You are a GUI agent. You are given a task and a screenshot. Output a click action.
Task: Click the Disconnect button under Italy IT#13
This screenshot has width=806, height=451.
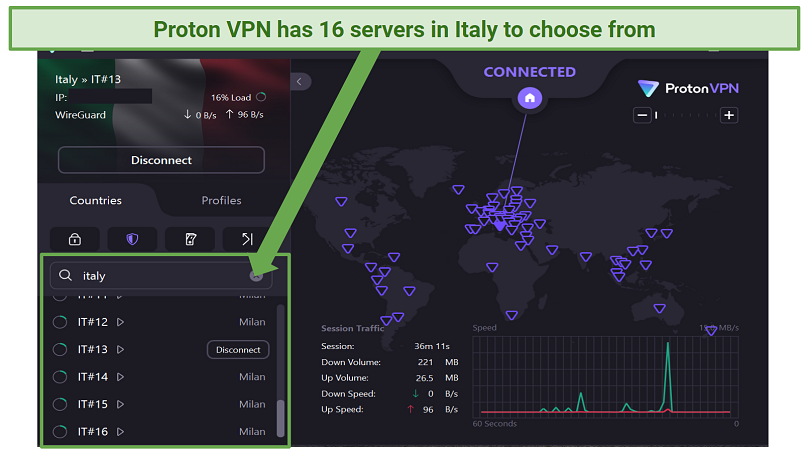coord(161,160)
